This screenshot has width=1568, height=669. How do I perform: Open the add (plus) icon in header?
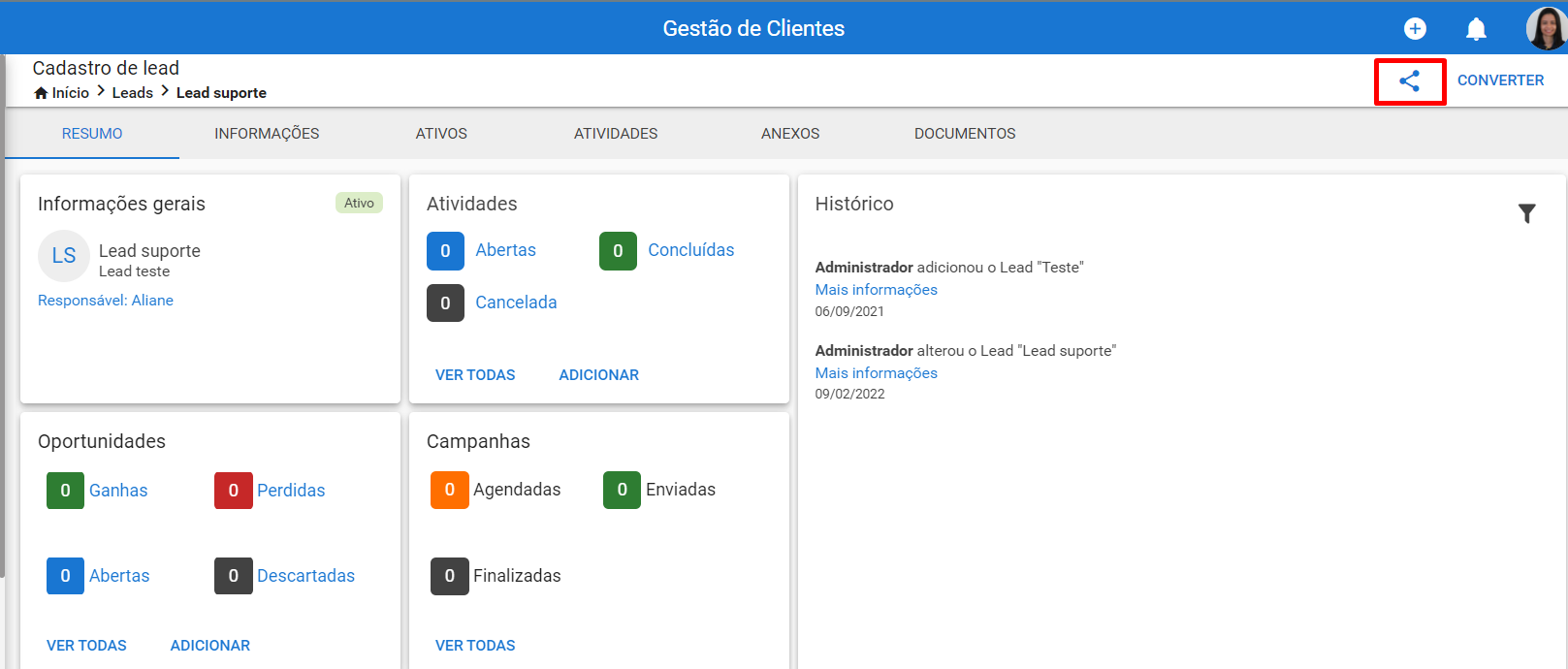click(x=1415, y=29)
